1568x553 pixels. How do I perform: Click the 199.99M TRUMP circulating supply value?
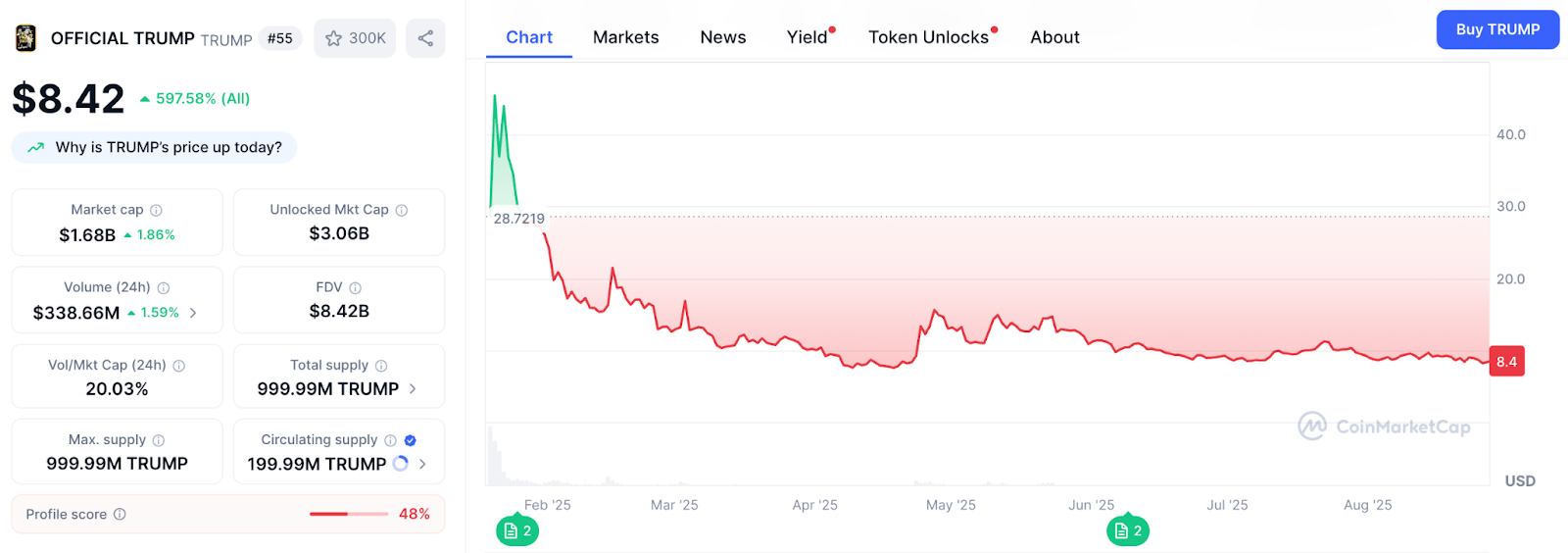pyautogui.click(x=317, y=464)
